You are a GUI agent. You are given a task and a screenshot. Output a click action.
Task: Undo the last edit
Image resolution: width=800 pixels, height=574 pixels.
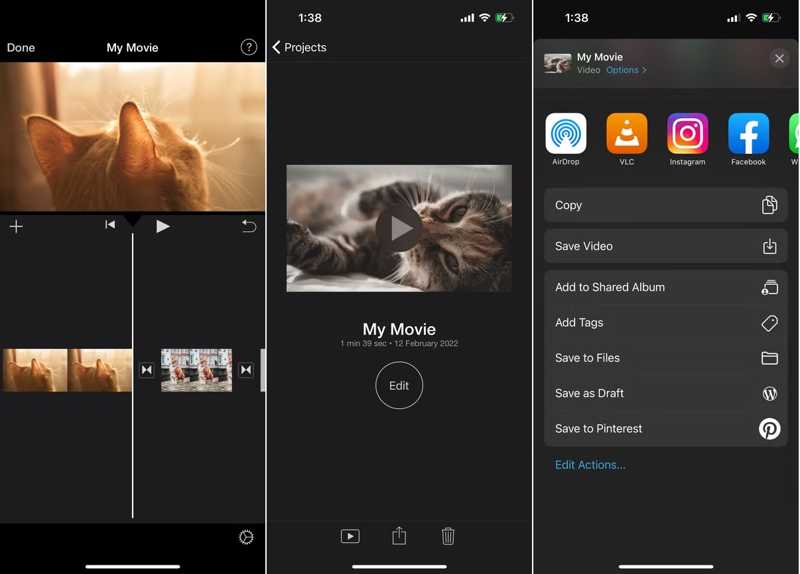click(249, 226)
